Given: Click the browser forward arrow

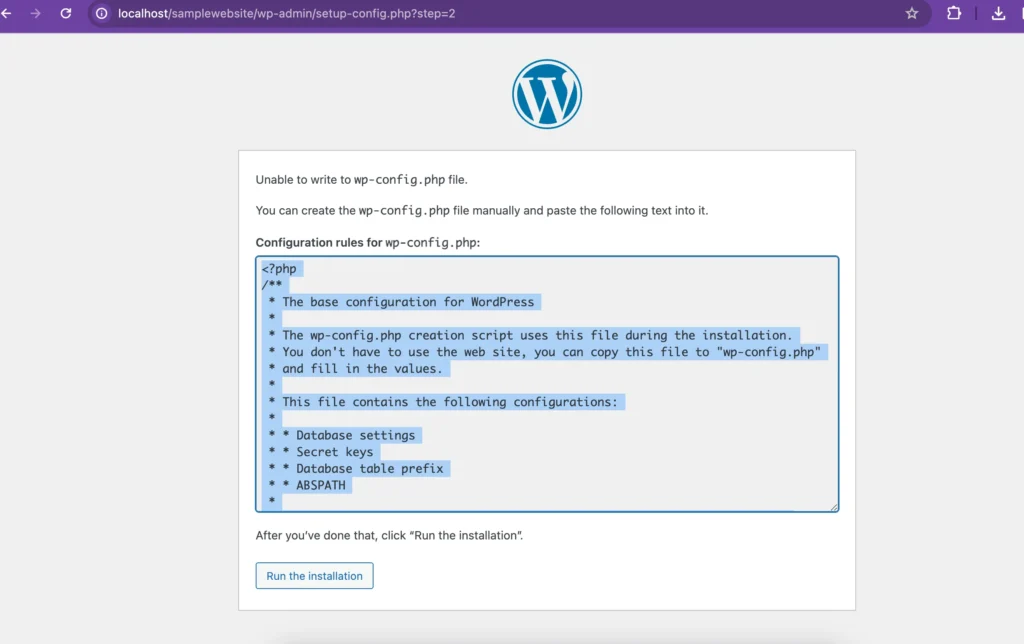Looking at the screenshot, I should [x=35, y=13].
